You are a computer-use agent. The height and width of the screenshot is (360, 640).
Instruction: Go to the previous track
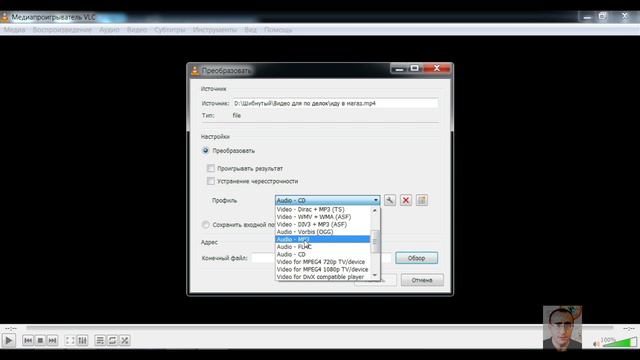28,340
